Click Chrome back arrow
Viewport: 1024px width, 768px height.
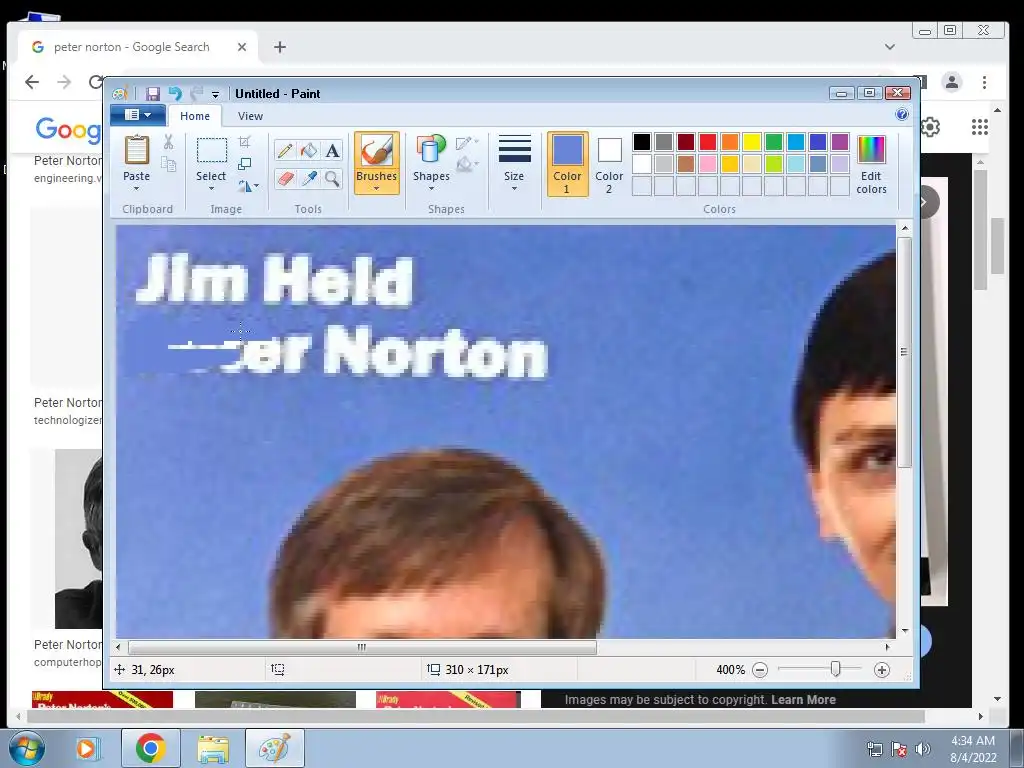pyautogui.click(x=31, y=82)
